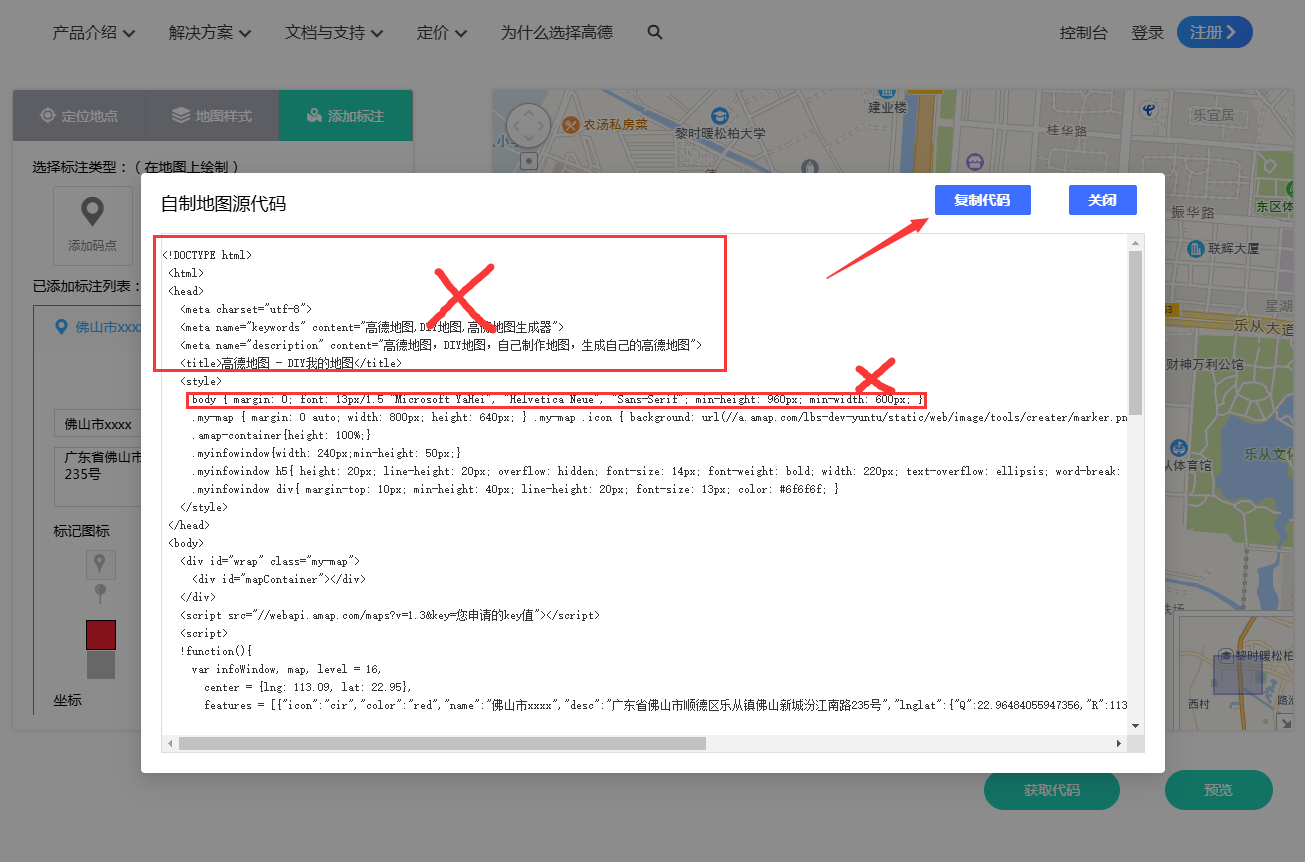This screenshot has width=1305, height=862.
Task: Select the 佛山市xxxx marker list item
Action: point(98,327)
